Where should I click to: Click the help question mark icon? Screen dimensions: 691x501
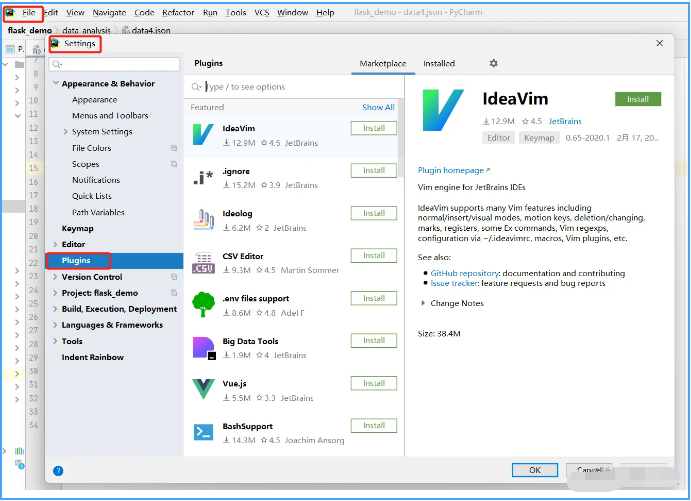click(58, 471)
